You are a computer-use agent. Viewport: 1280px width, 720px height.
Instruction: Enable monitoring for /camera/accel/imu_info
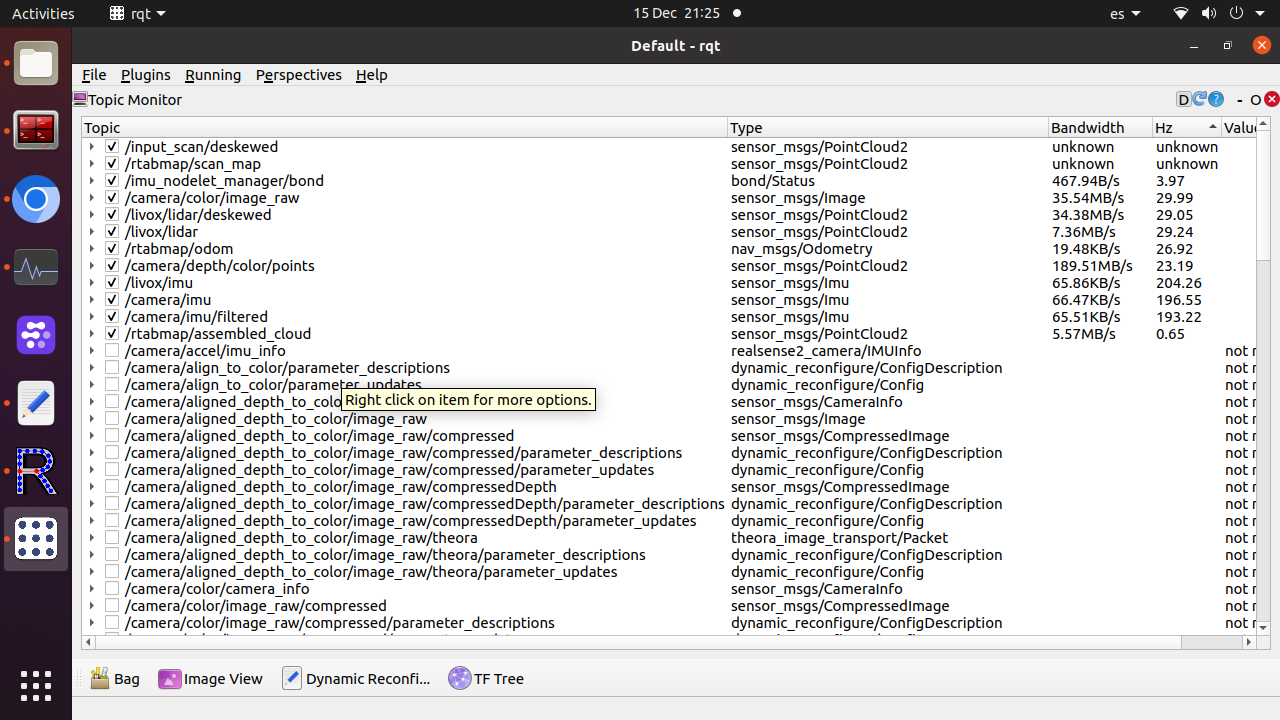click(x=112, y=351)
